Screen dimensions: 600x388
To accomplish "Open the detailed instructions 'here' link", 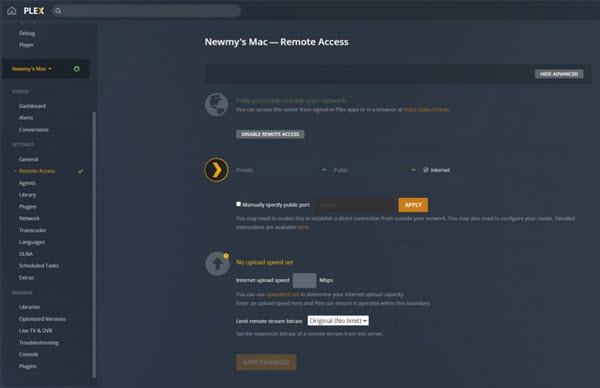I will (x=302, y=227).
